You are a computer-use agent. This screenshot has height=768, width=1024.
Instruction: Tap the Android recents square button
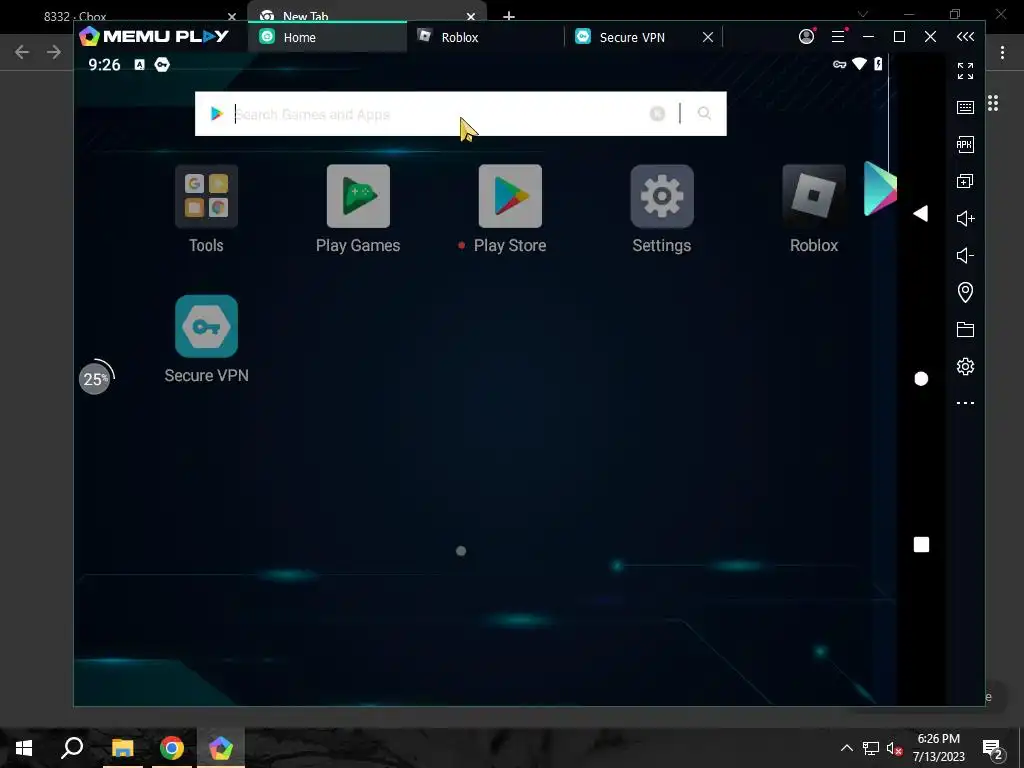(x=921, y=545)
